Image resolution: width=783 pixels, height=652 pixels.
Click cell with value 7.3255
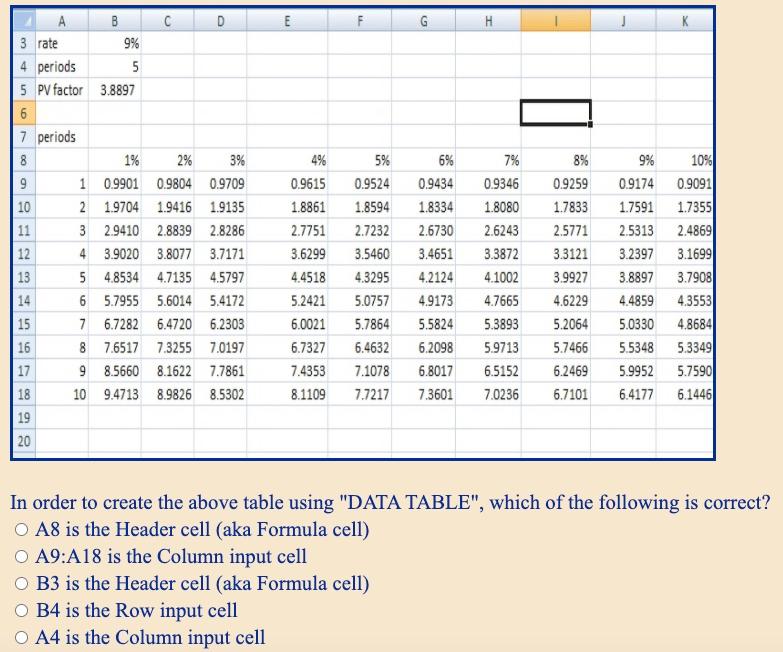[x=168, y=347]
